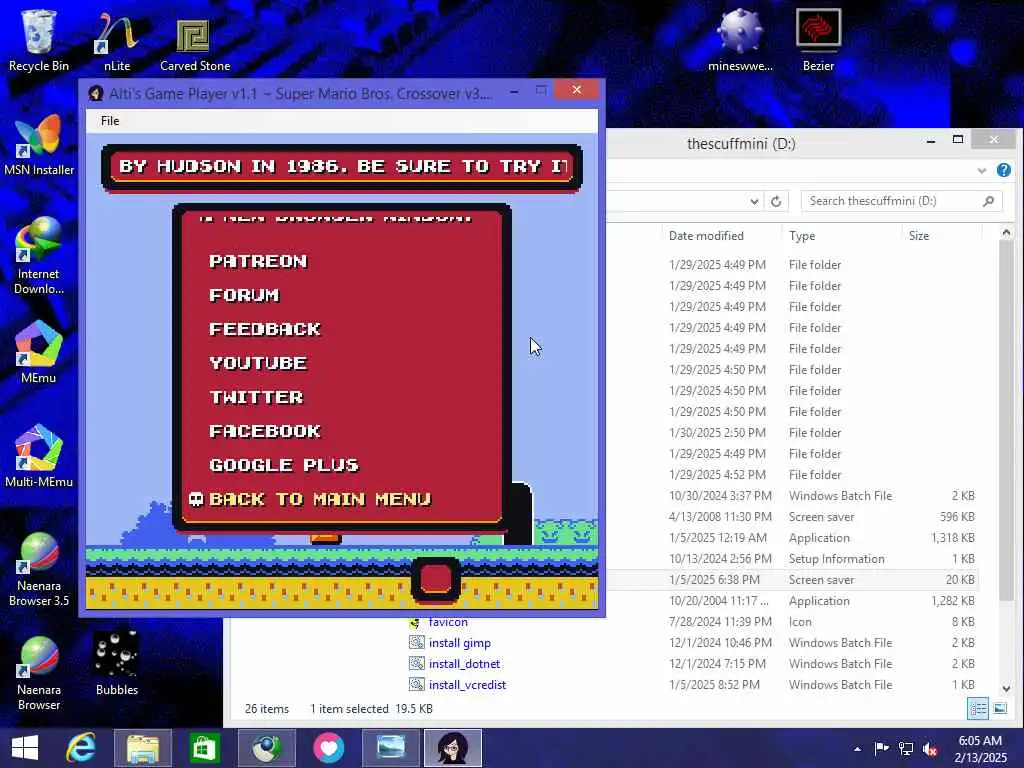Select the minesweeper desktop icon
Screen dimensions: 1024x768
(740, 40)
